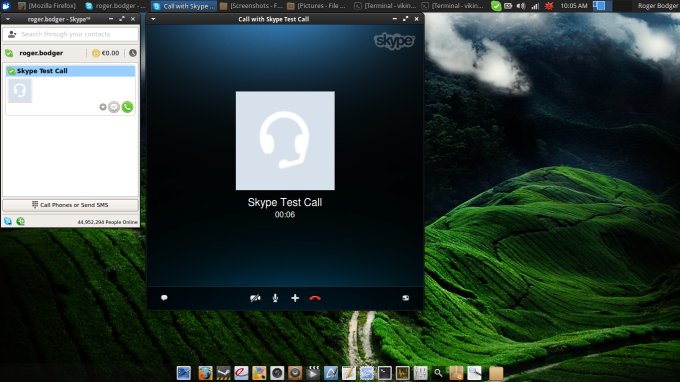The width and height of the screenshot is (680, 382).
Task: Click Skype icon in contacts window footer
Action: coord(8,221)
